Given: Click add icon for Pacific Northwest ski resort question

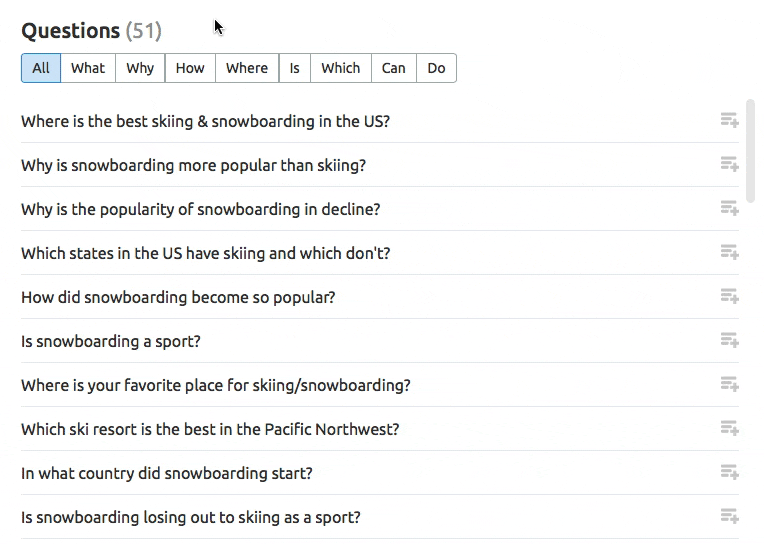Looking at the screenshot, I should click(x=729, y=429).
